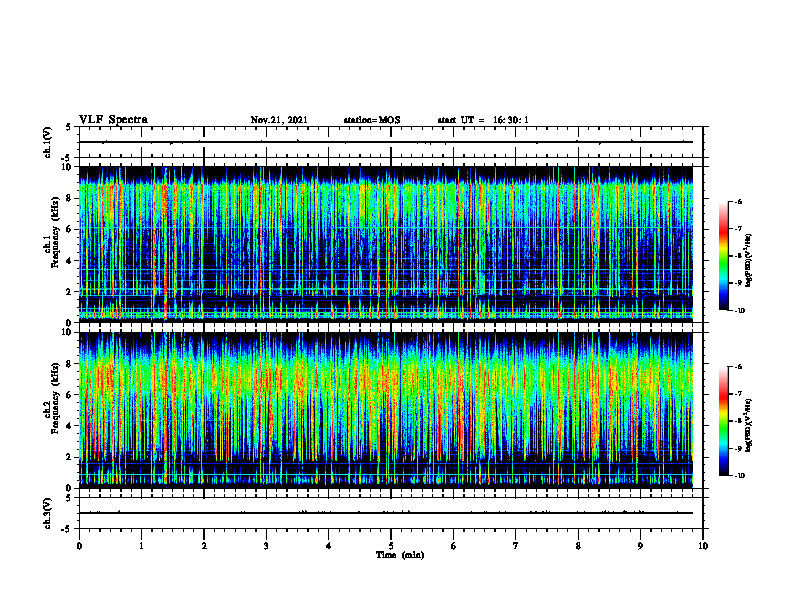Click the "2" kHz tick on ch.2 axis
792x612 pixels.
[x=70, y=457]
